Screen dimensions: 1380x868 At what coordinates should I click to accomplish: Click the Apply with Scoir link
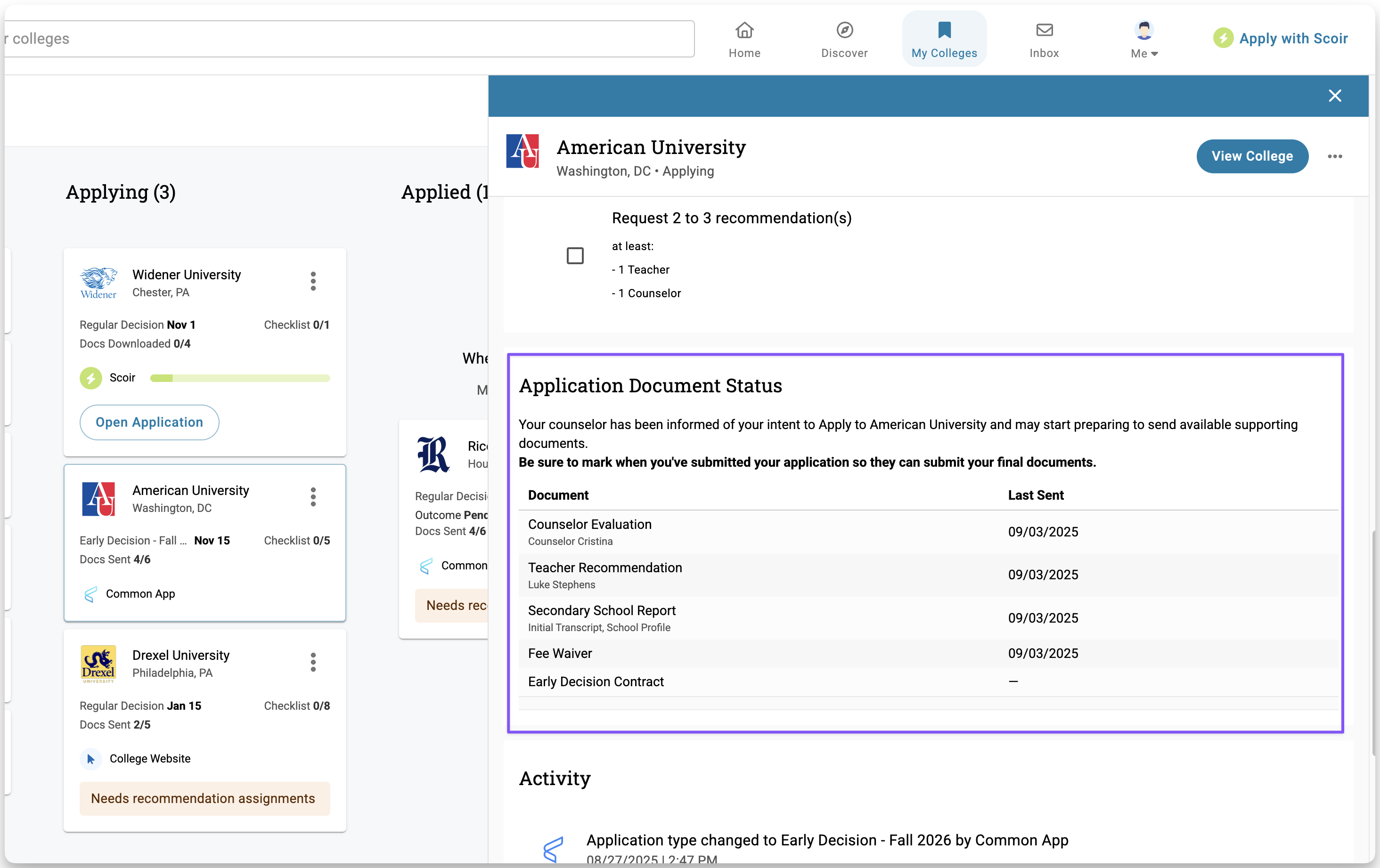1293,39
